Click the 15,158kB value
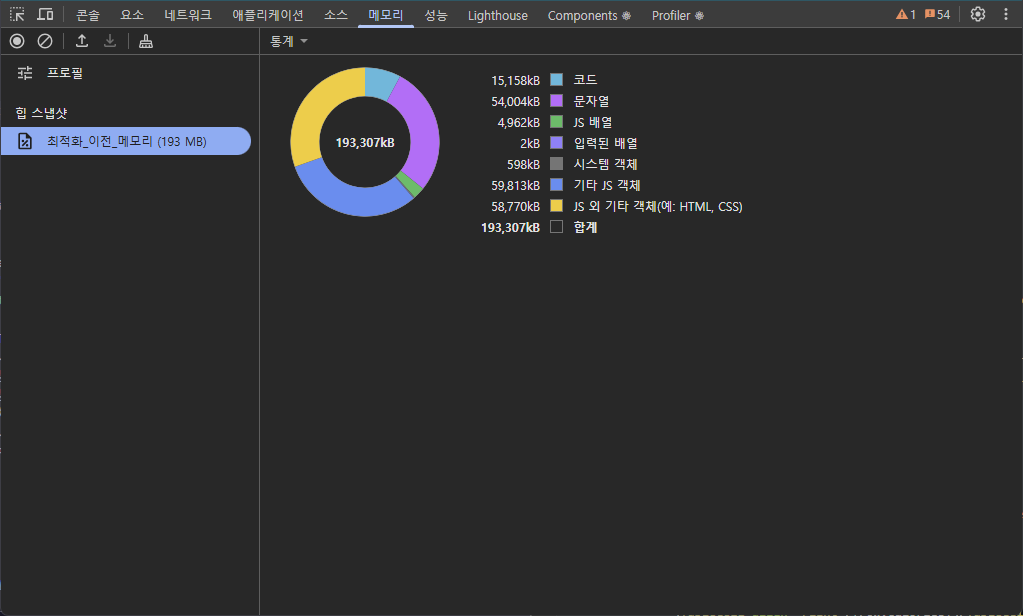Image resolution: width=1023 pixels, height=616 pixels. [x=515, y=80]
